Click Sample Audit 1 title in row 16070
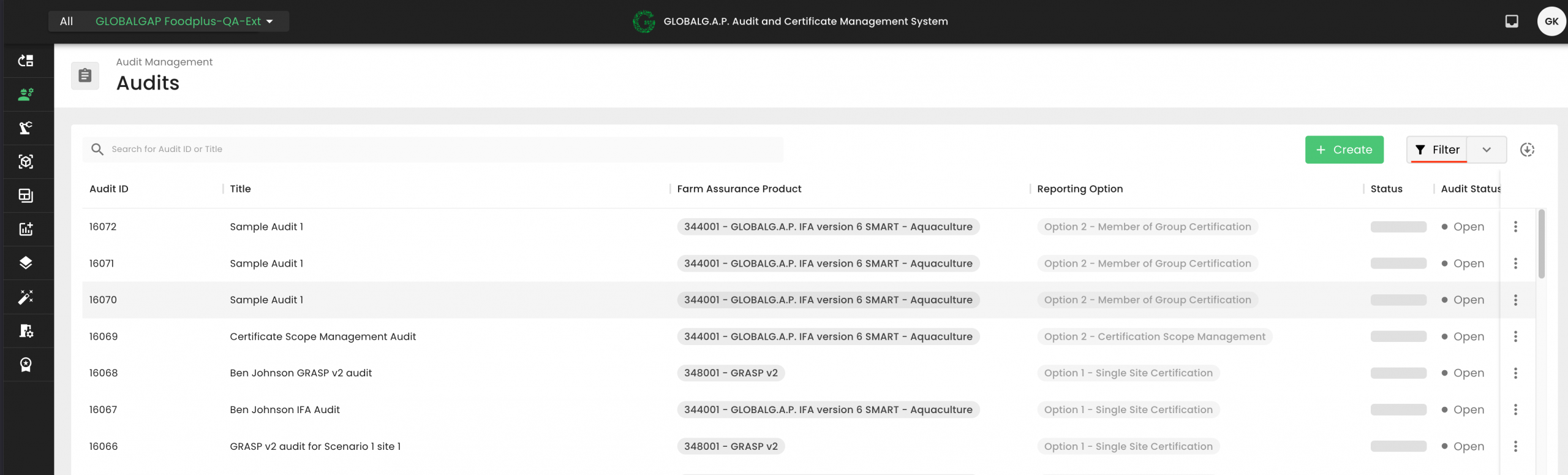The height and width of the screenshot is (475, 1568). pyautogui.click(x=266, y=300)
